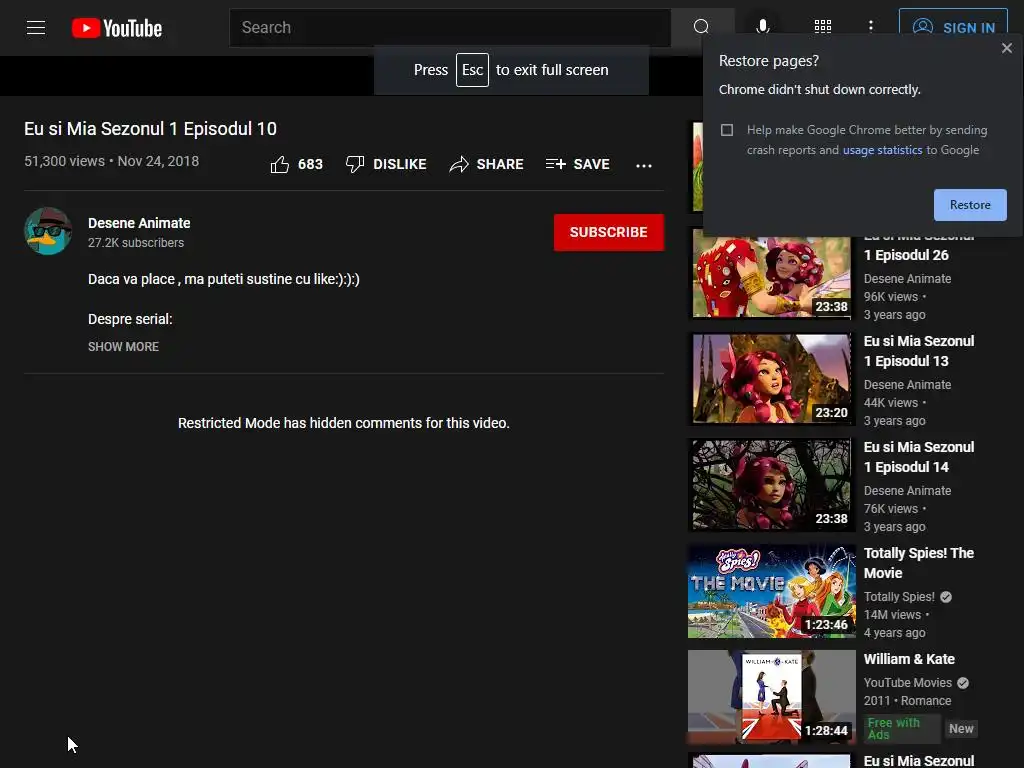Screen dimensions: 1024x768
Task: Select the 'Eu si Mia Sezonul 1 Episodul 14' title
Action: (x=919, y=457)
